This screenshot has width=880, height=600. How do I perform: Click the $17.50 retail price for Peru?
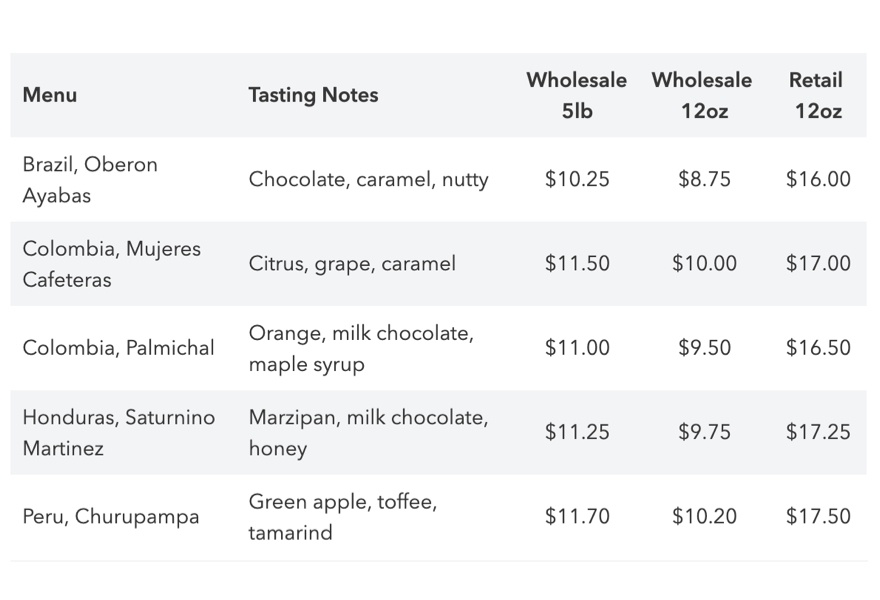coord(818,516)
